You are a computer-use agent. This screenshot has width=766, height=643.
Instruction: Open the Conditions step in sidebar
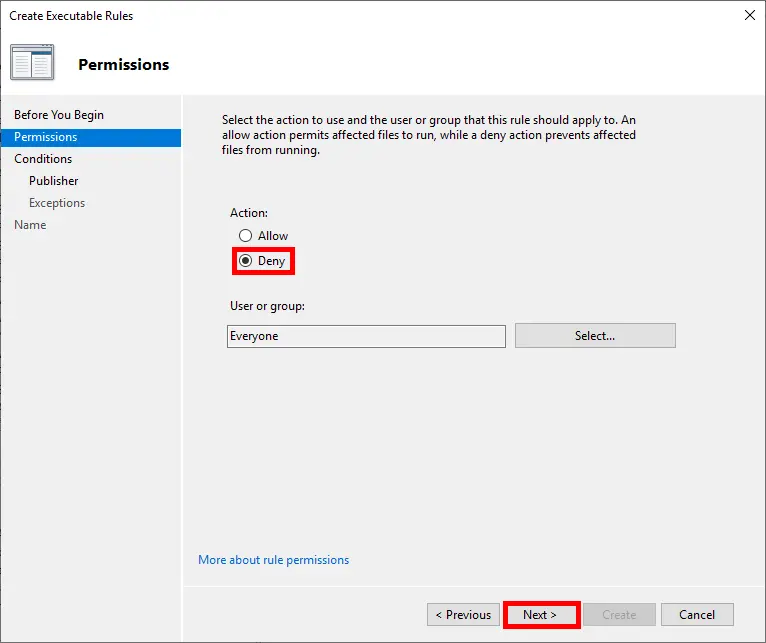[43, 159]
